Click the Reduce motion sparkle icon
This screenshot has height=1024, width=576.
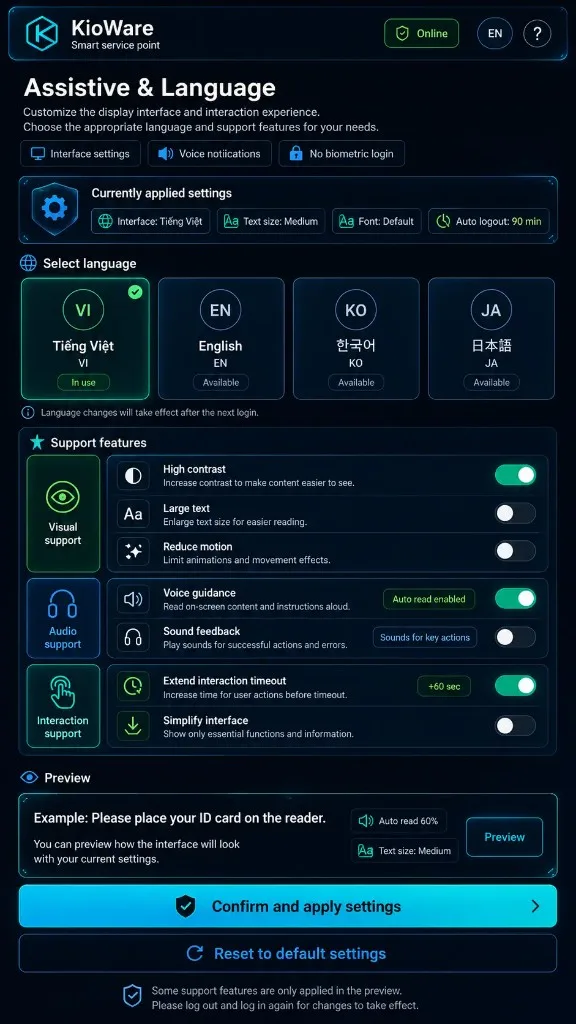point(133,552)
